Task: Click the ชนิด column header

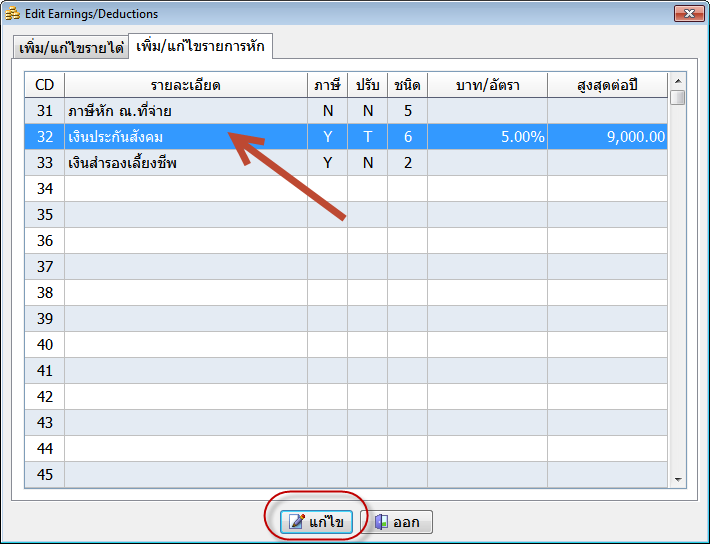Action: point(407,85)
